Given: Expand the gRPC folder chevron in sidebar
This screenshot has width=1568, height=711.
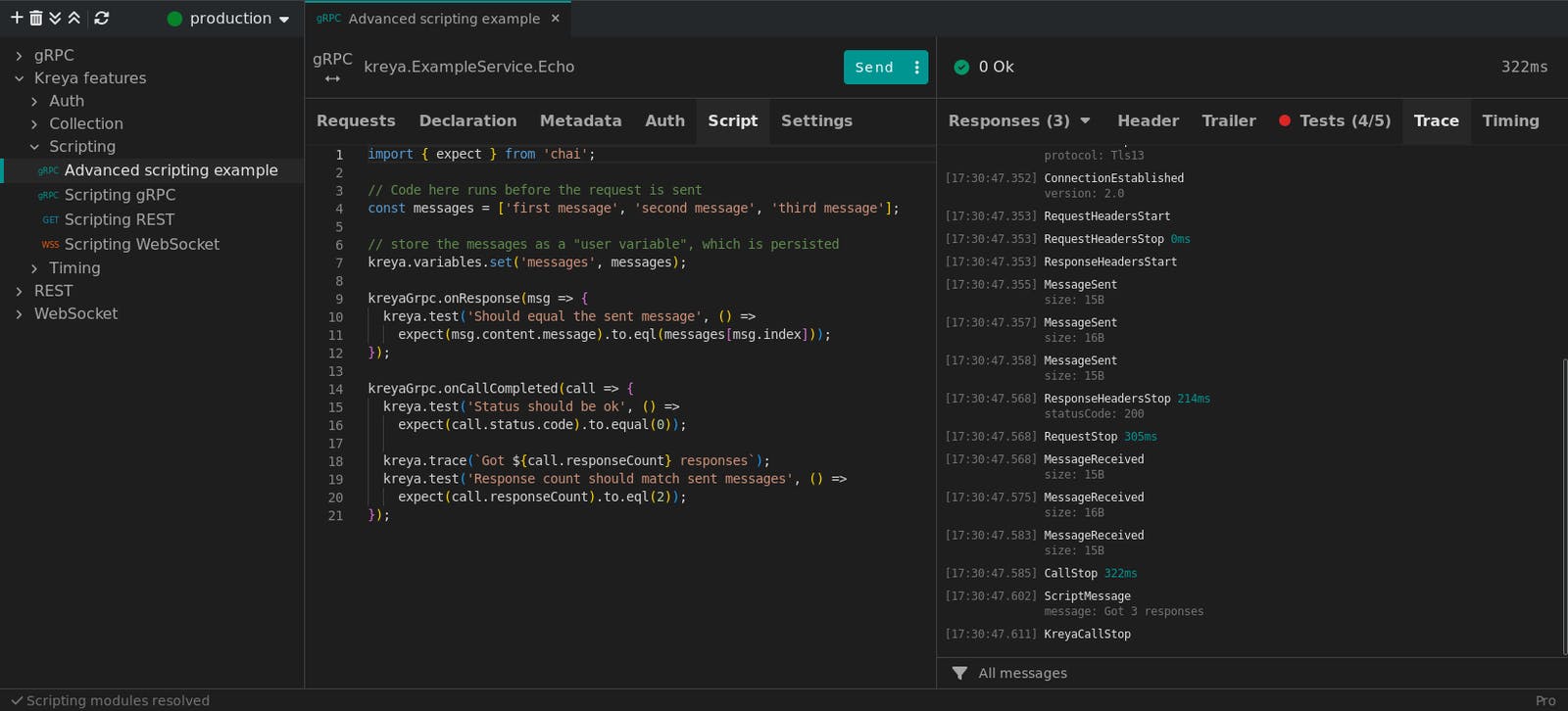Looking at the screenshot, I should coord(19,56).
